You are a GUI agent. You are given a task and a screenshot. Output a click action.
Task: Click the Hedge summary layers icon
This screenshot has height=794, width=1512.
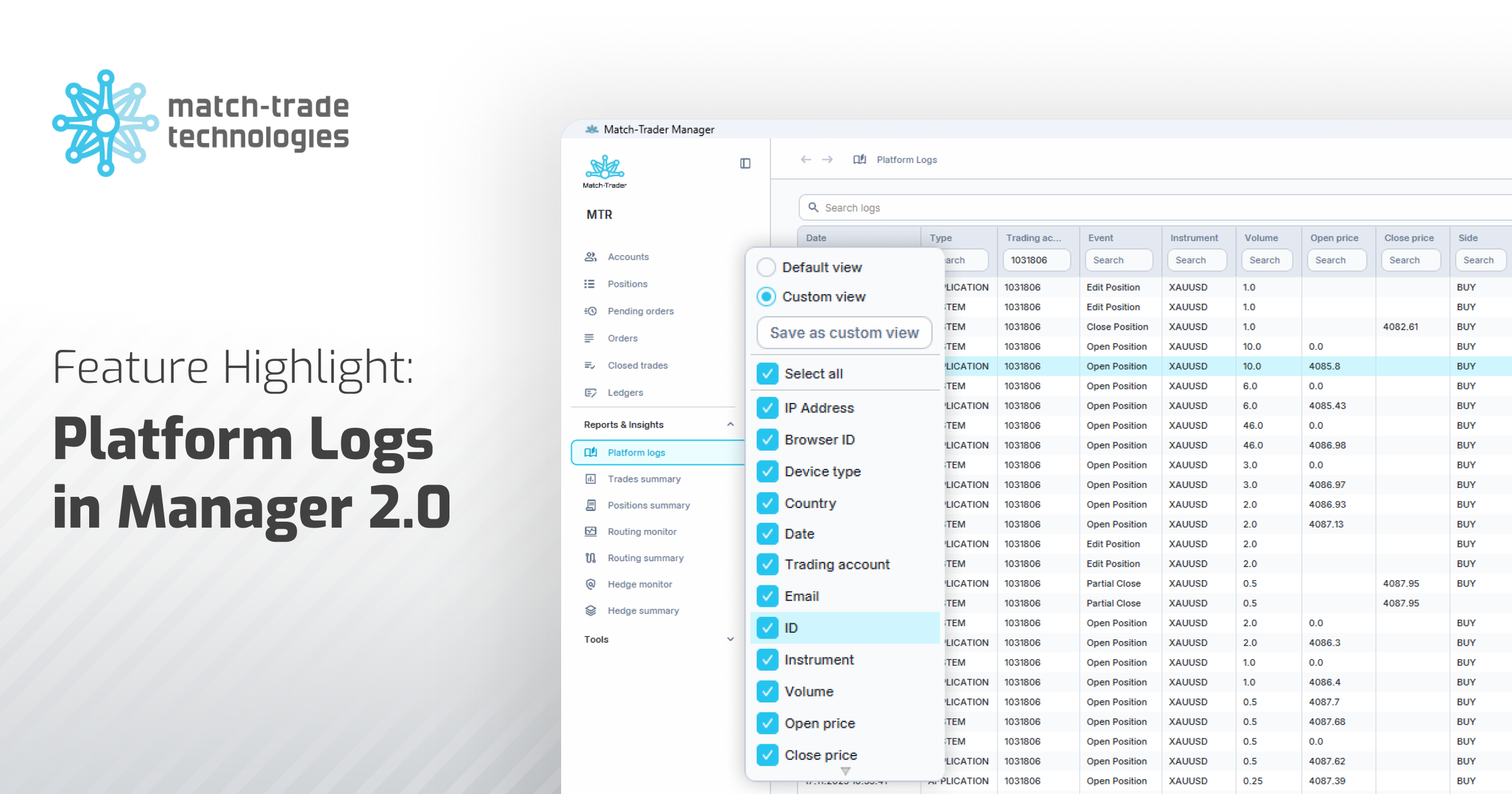[590, 610]
